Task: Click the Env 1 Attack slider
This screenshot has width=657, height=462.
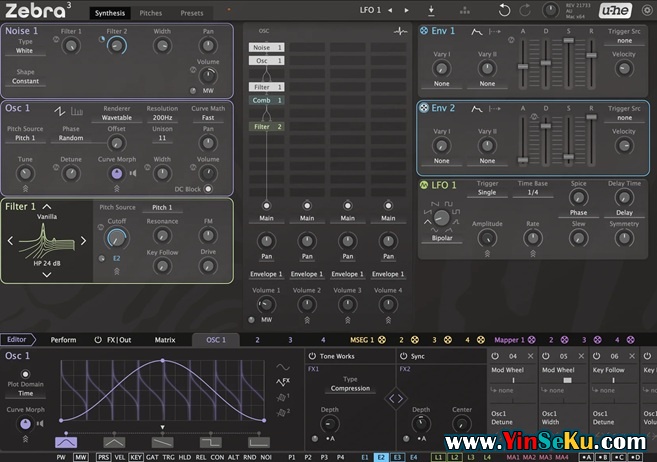Action: tap(522, 64)
